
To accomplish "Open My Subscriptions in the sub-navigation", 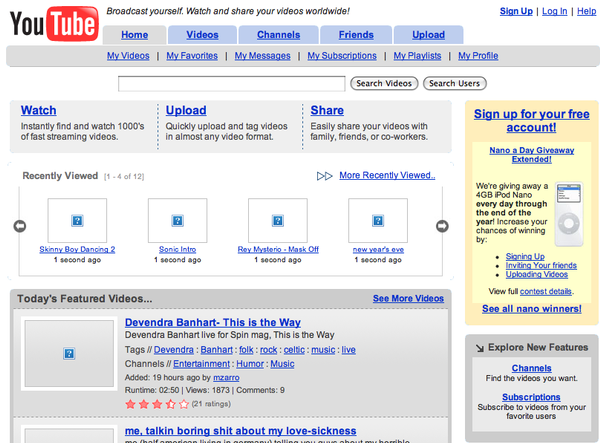I will pyautogui.click(x=342, y=56).
